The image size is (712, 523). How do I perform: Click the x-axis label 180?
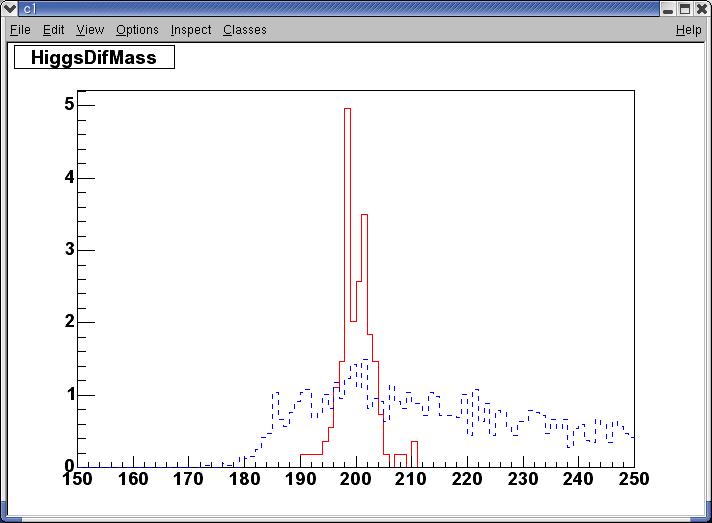point(244,479)
